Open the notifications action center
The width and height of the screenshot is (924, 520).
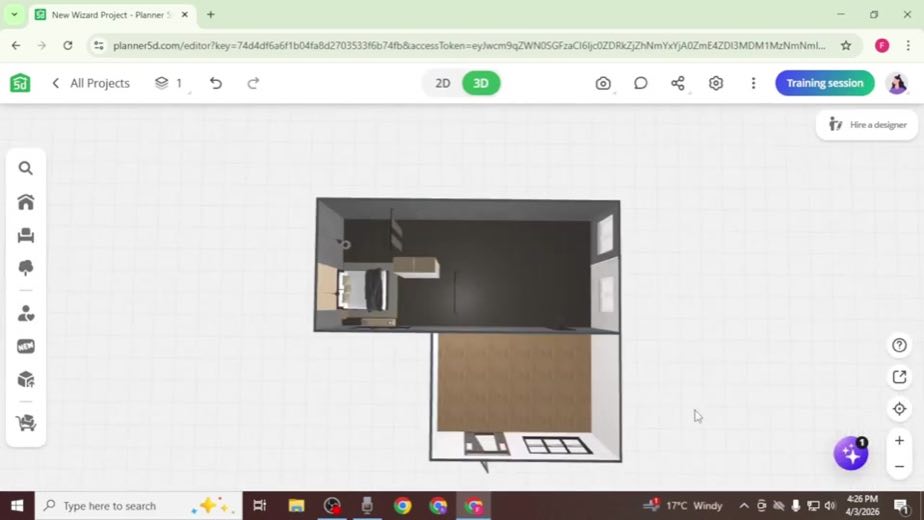click(x=901, y=506)
